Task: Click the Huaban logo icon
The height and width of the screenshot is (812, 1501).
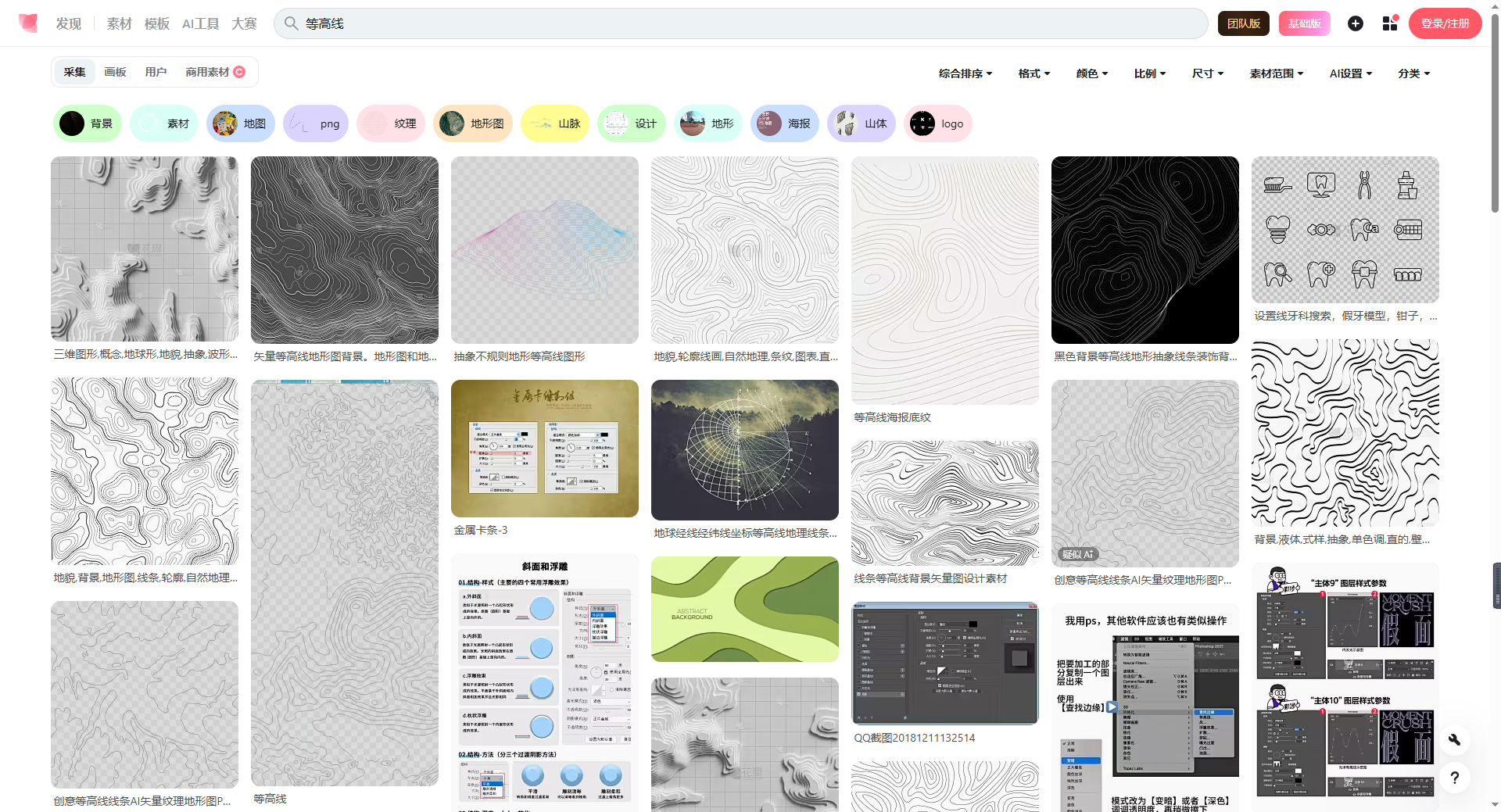Action: click(x=28, y=23)
